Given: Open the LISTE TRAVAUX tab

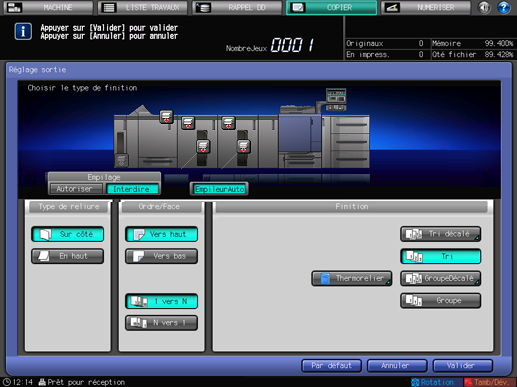Looking at the screenshot, I should point(143,7).
